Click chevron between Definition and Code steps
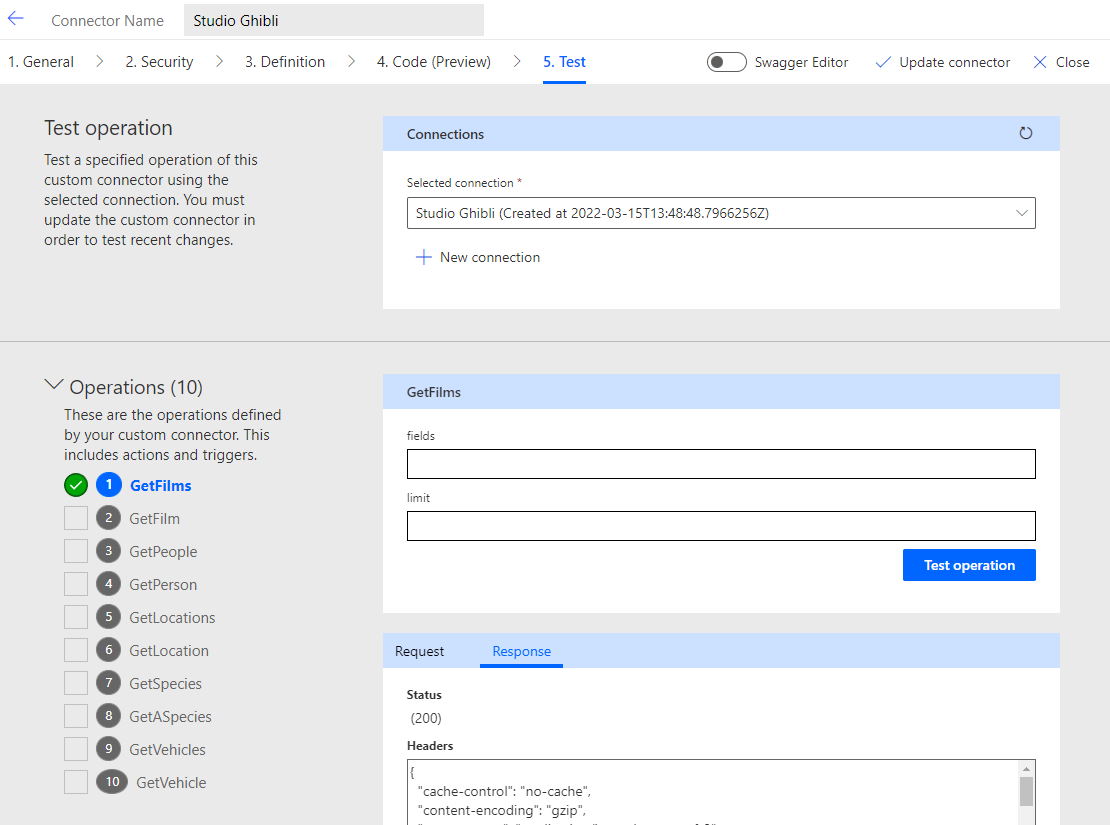Screen dimensions: 1110x825 click(x=351, y=62)
